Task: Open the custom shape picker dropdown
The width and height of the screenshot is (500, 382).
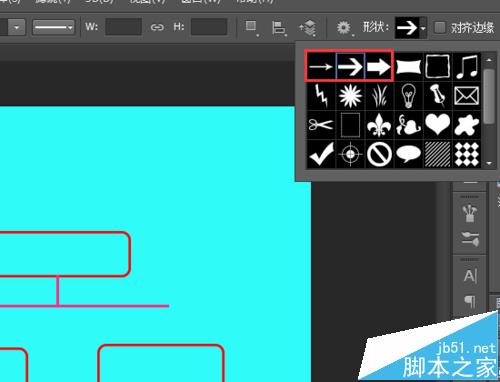Action: pyautogui.click(x=423, y=28)
